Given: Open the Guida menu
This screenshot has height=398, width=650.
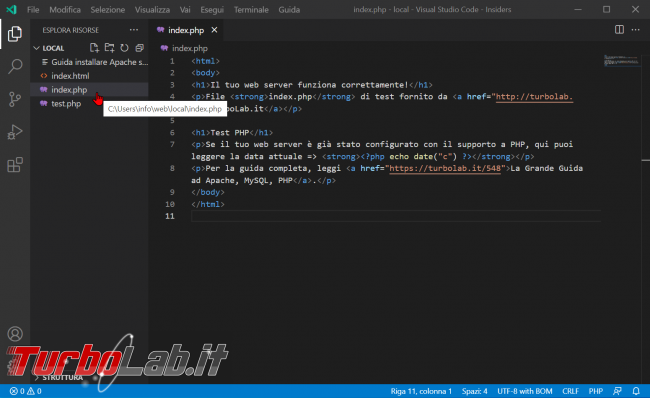Looking at the screenshot, I should (x=289, y=10).
